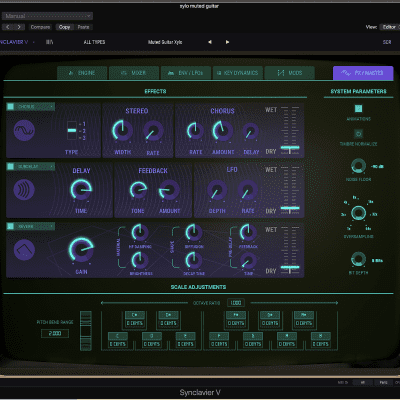Click the SCR button
400x400 pixels.
click(387, 42)
